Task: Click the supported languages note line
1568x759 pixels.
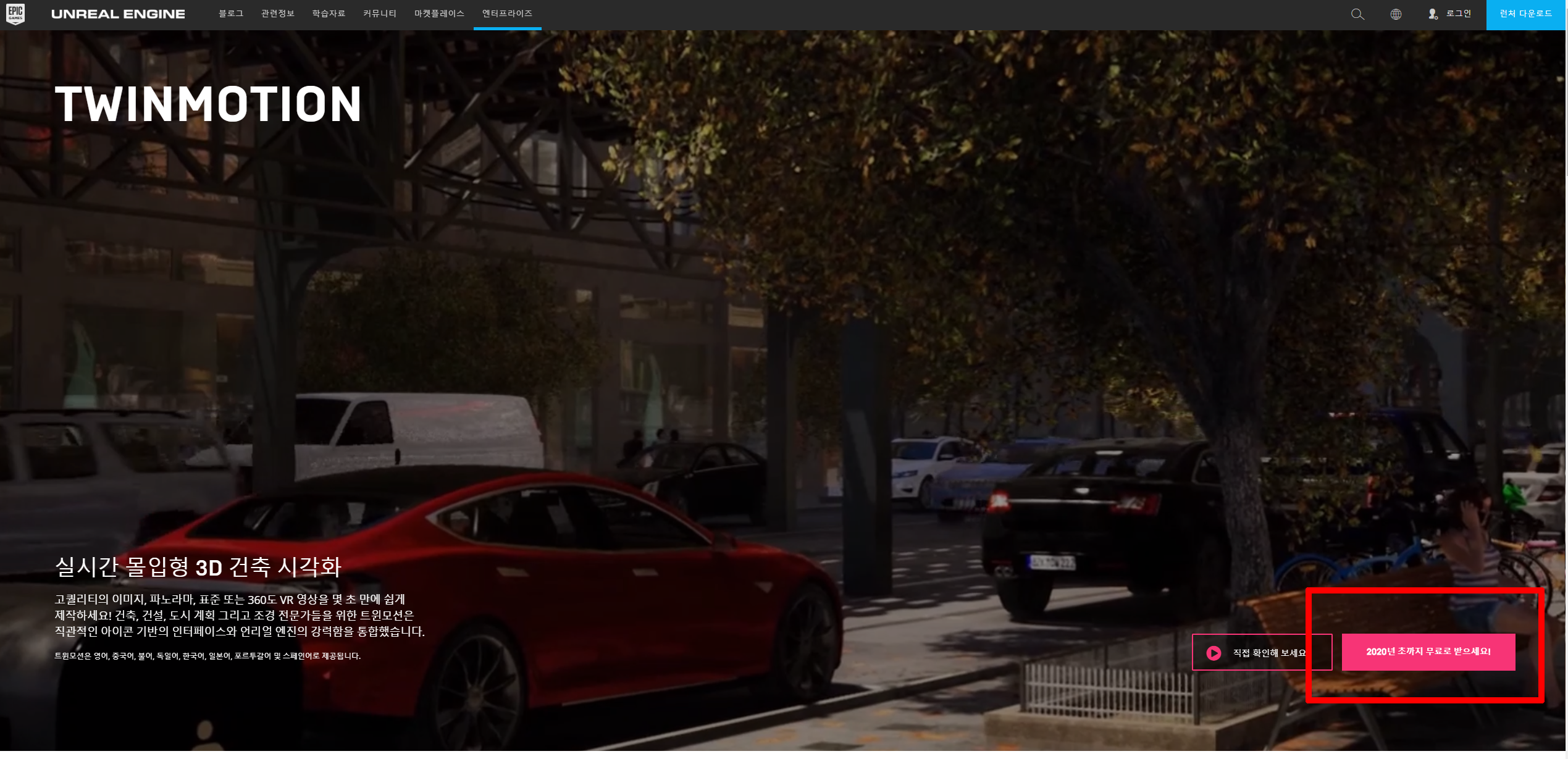Action: pyautogui.click(x=208, y=656)
